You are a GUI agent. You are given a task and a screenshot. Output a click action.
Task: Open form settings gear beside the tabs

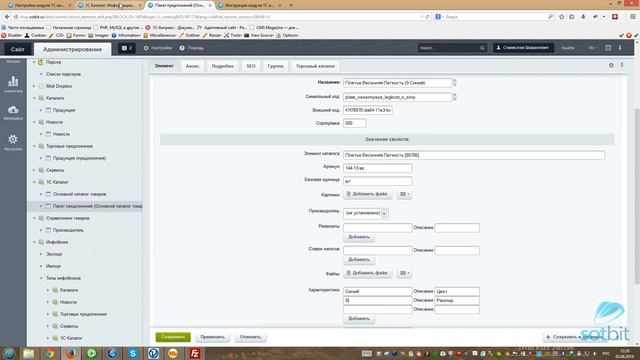click(611, 65)
